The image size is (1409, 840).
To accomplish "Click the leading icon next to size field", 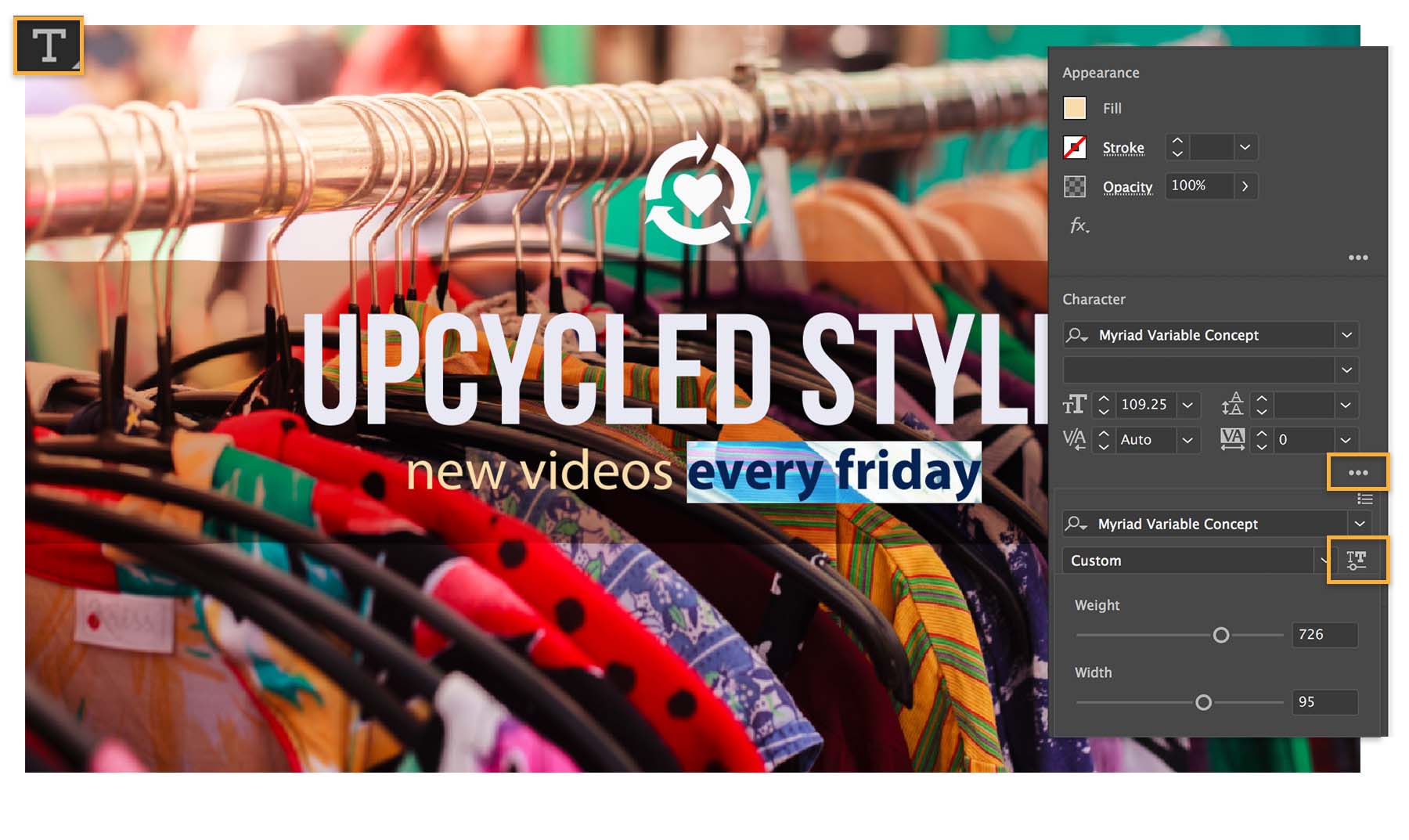I will 1233,405.
